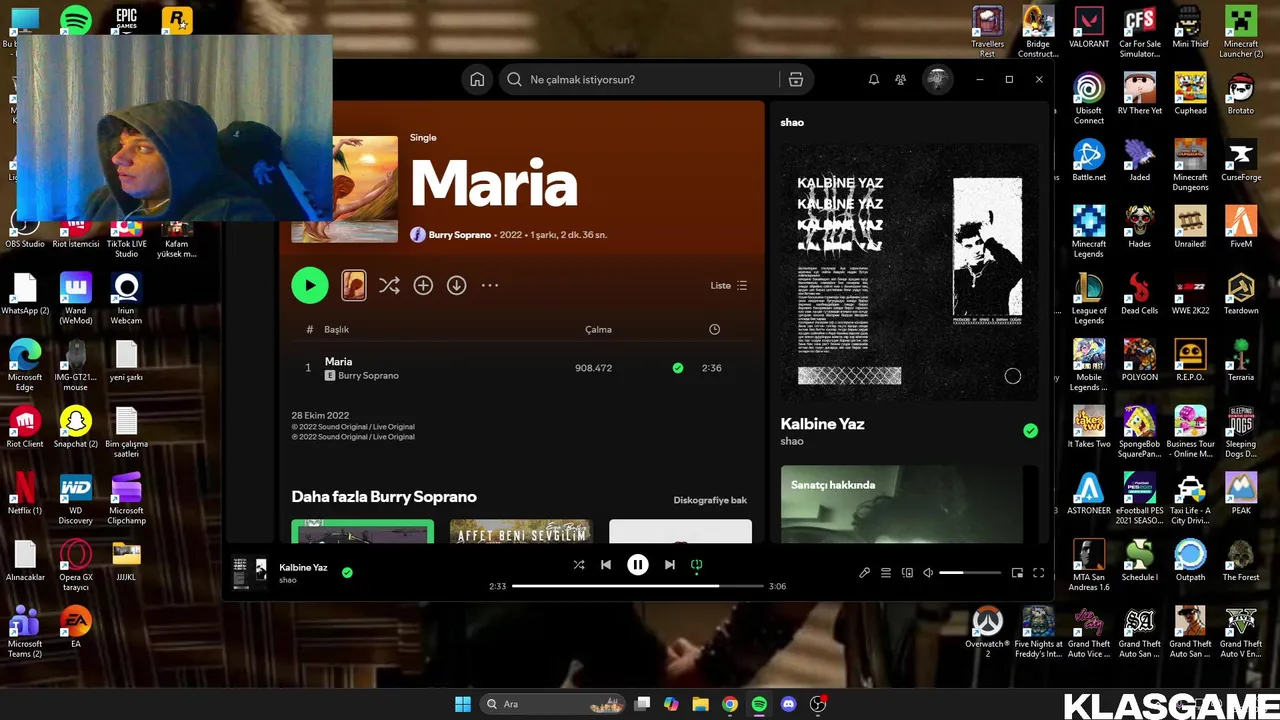Open the Friend Activity people icon

(901, 80)
